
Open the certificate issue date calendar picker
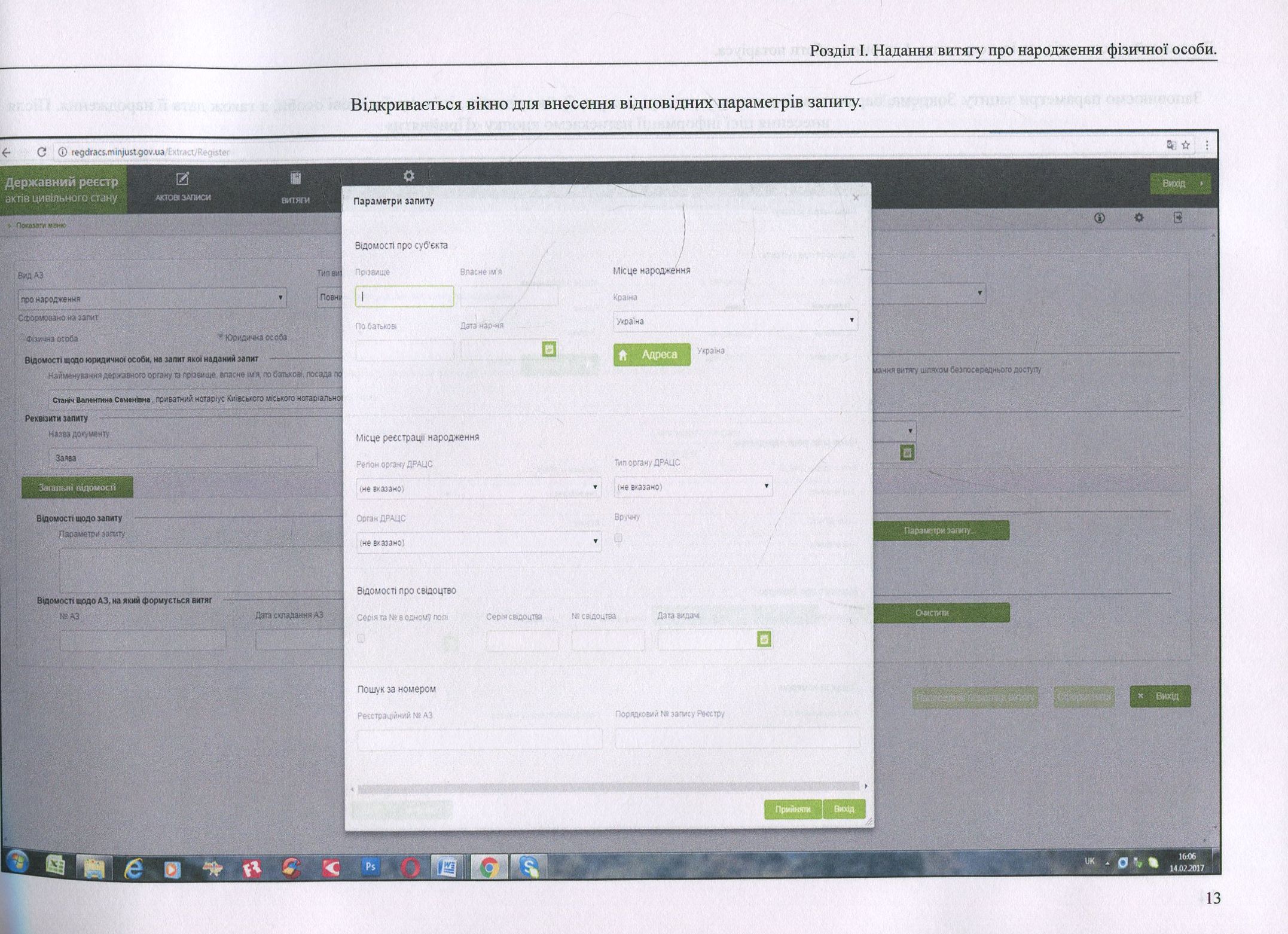764,639
